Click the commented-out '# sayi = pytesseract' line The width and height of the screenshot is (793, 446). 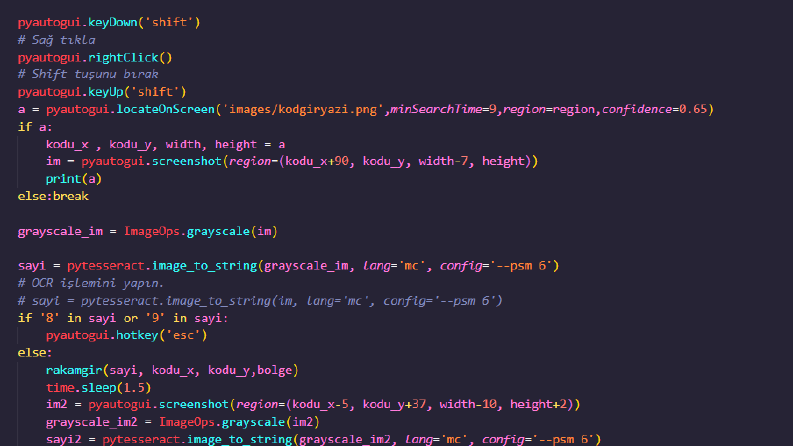[x=260, y=301]
